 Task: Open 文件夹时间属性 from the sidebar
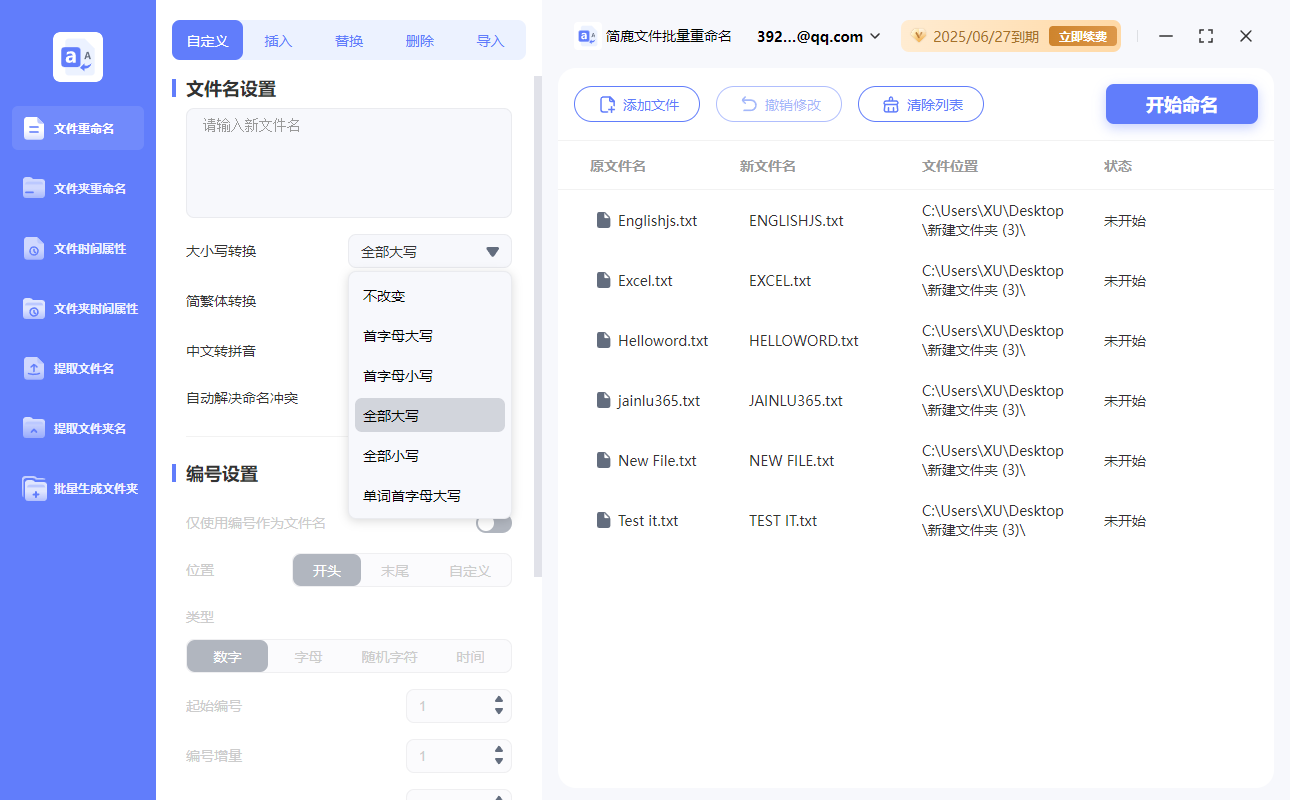point(77,308)
